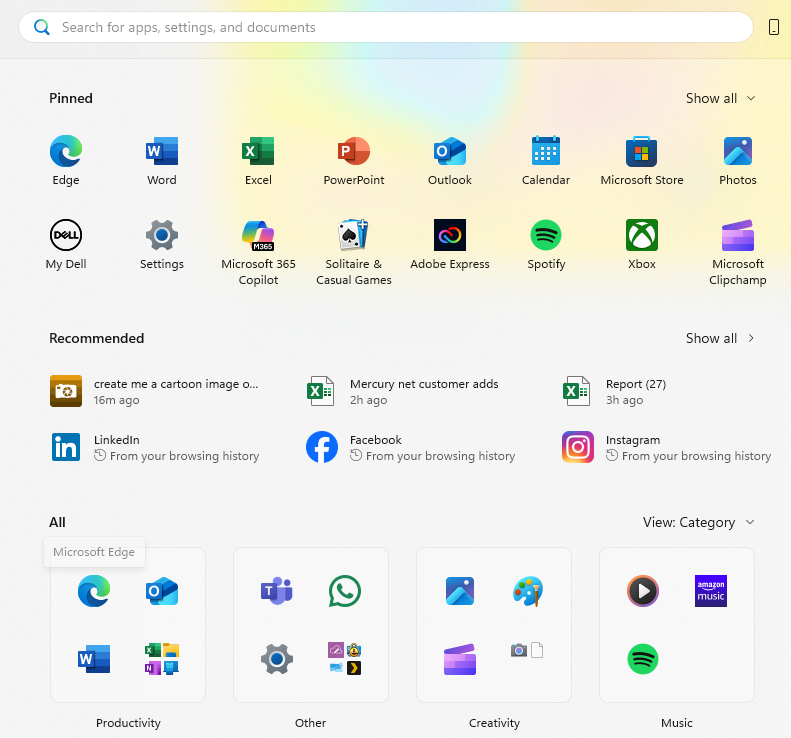Launch the pinned Outlook app
791x738 pixels.
[450, 160]
